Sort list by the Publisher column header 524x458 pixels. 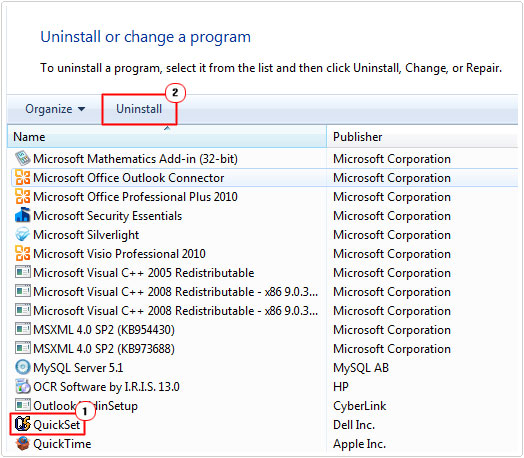pyautogui.click(x=422, y=137)
